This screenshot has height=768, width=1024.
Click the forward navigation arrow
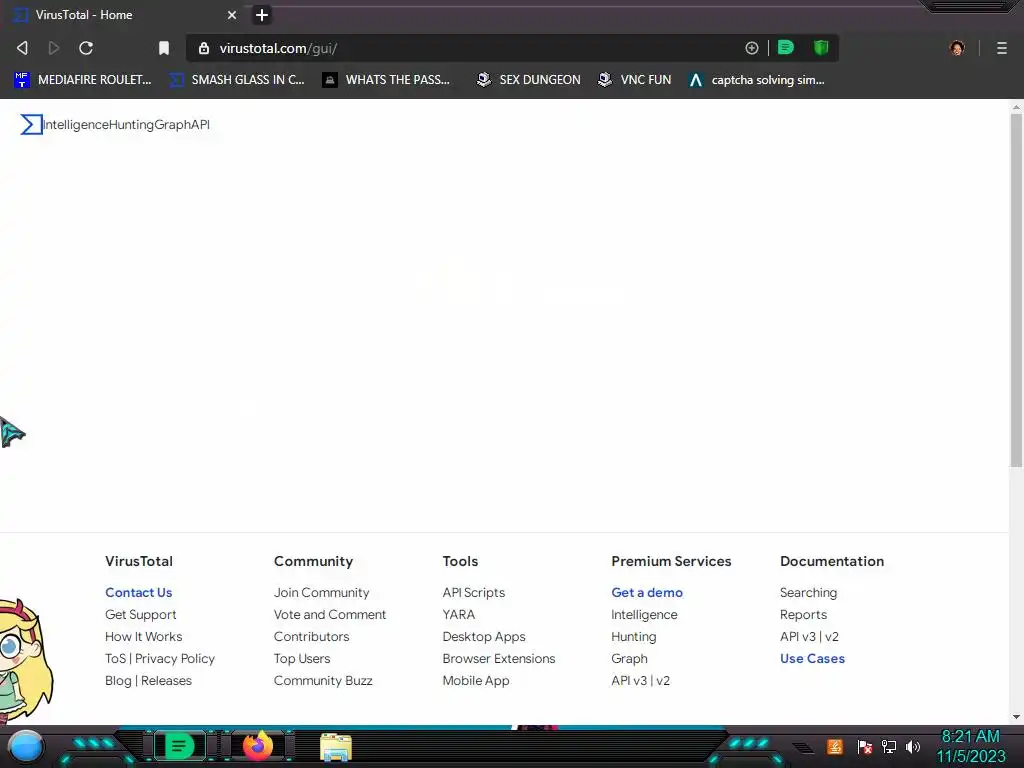coord(54,48)
